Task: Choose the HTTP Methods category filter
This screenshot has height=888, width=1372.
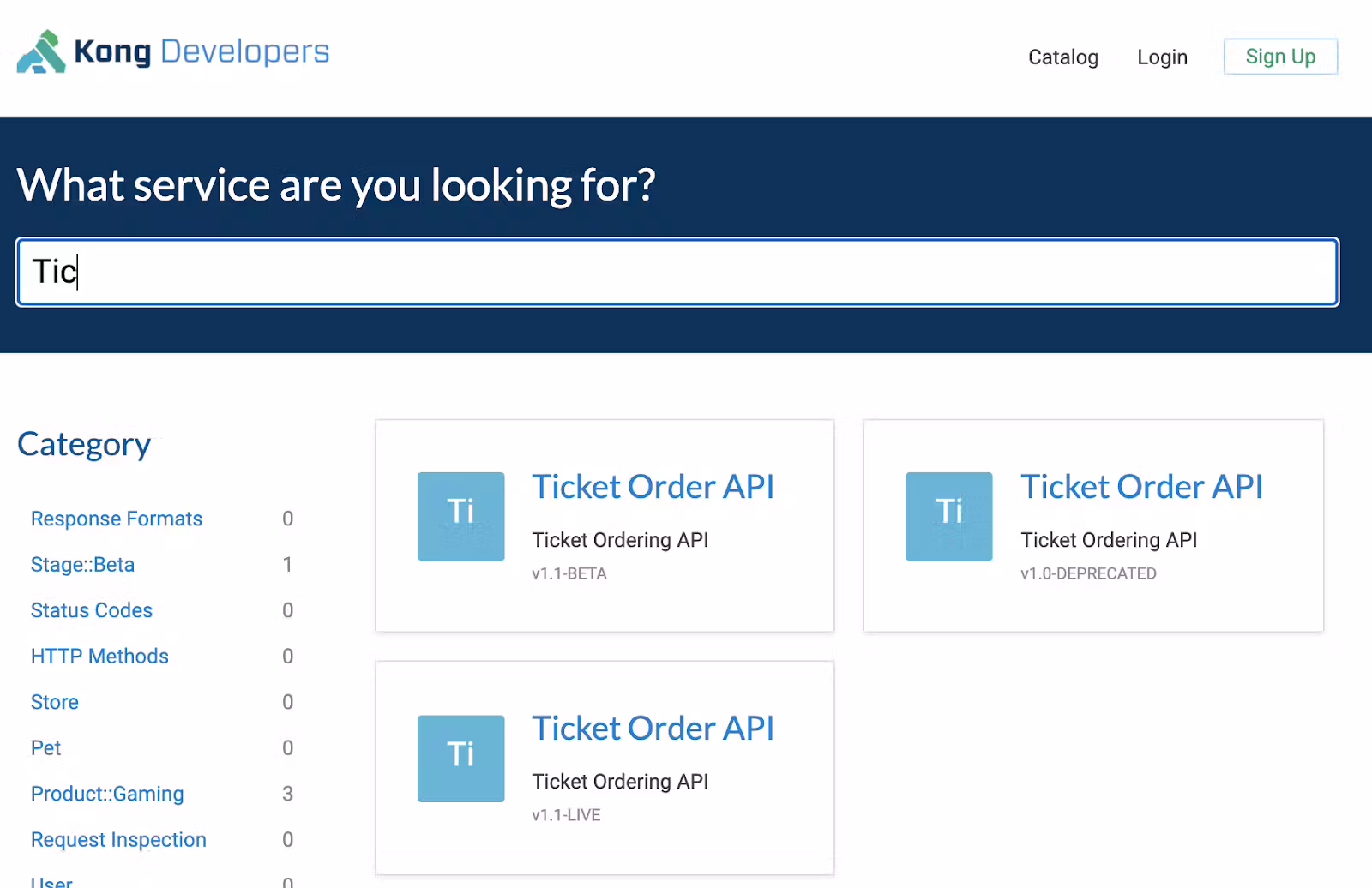Action: [99, 657]
